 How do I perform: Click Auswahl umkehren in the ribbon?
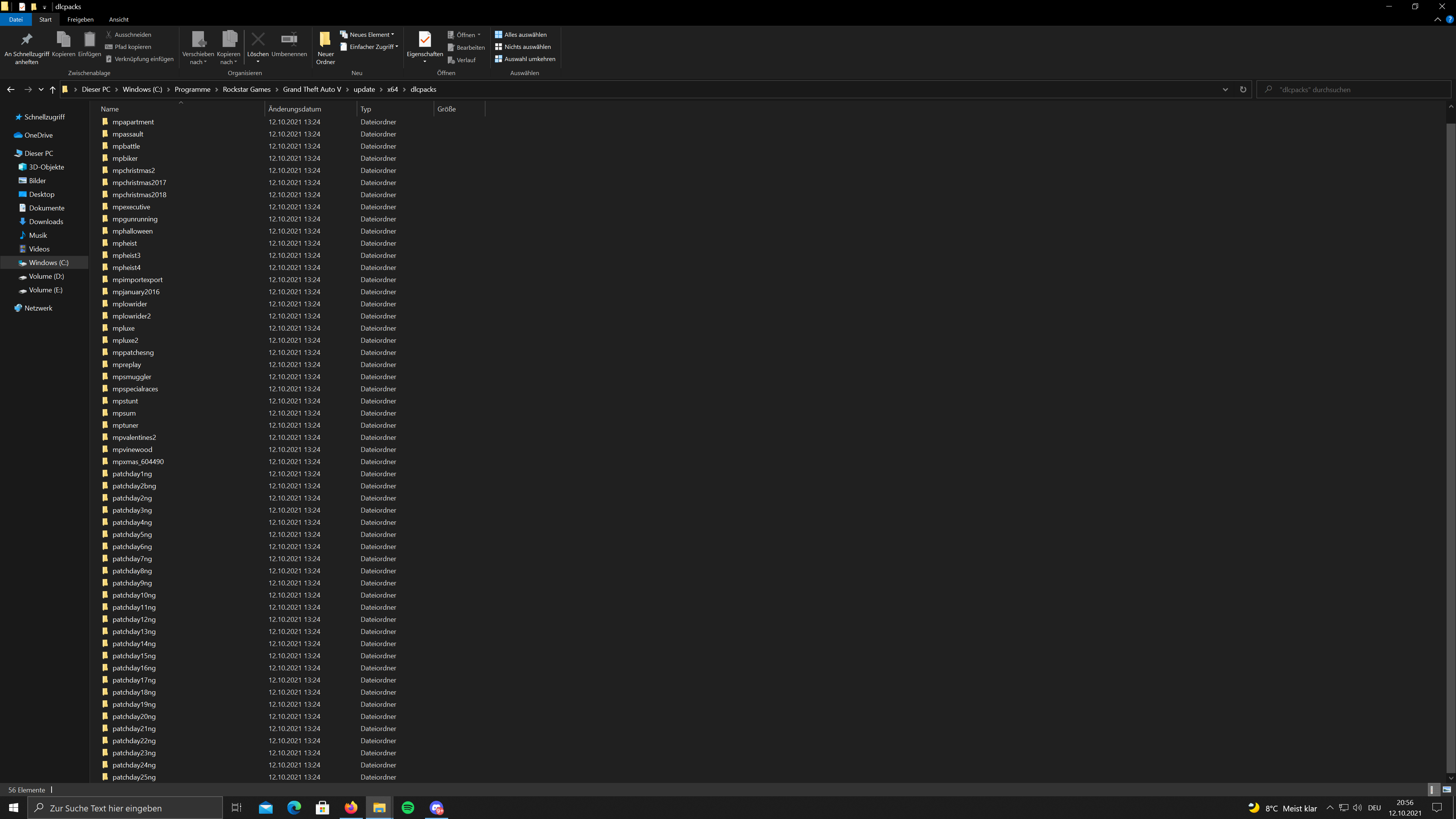(x=529, y=59)
